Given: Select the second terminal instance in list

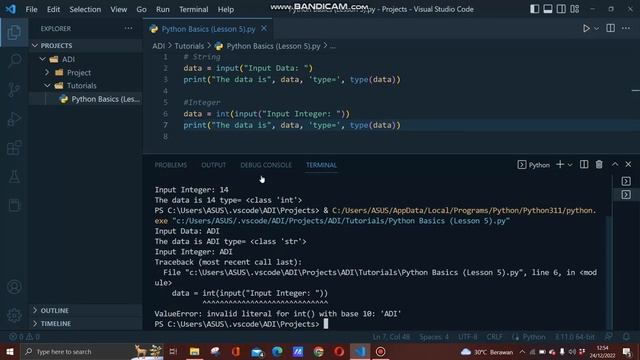Looking at the screenshot, I should [626, 195].
